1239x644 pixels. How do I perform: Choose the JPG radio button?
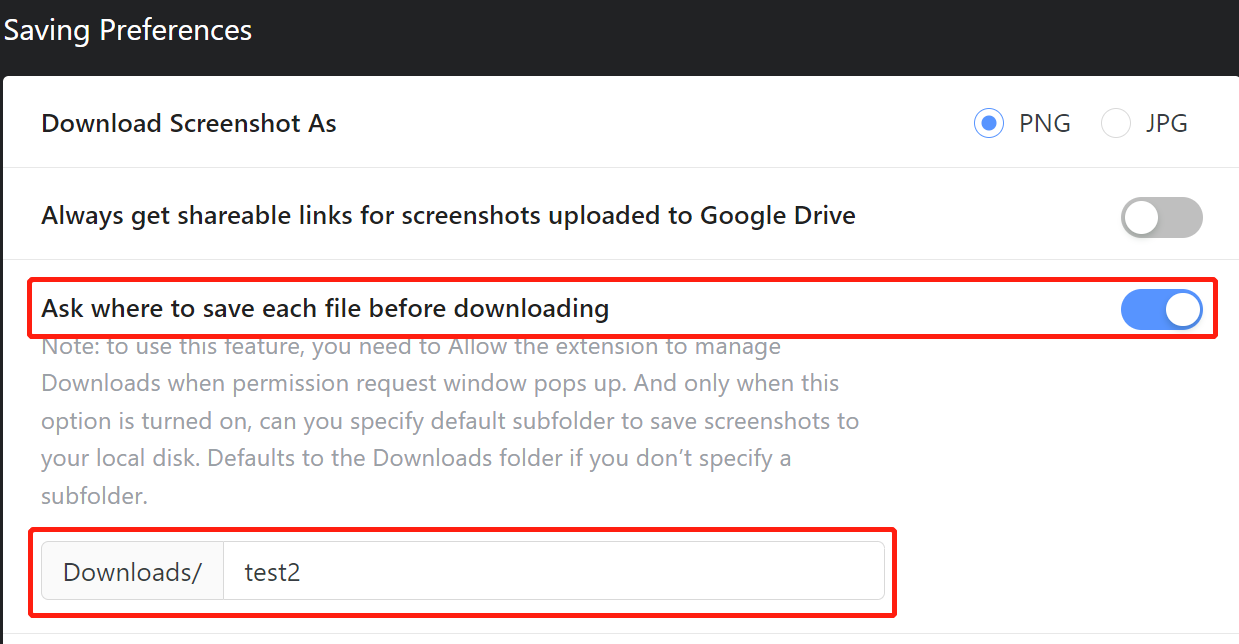tap(1115, 124)
